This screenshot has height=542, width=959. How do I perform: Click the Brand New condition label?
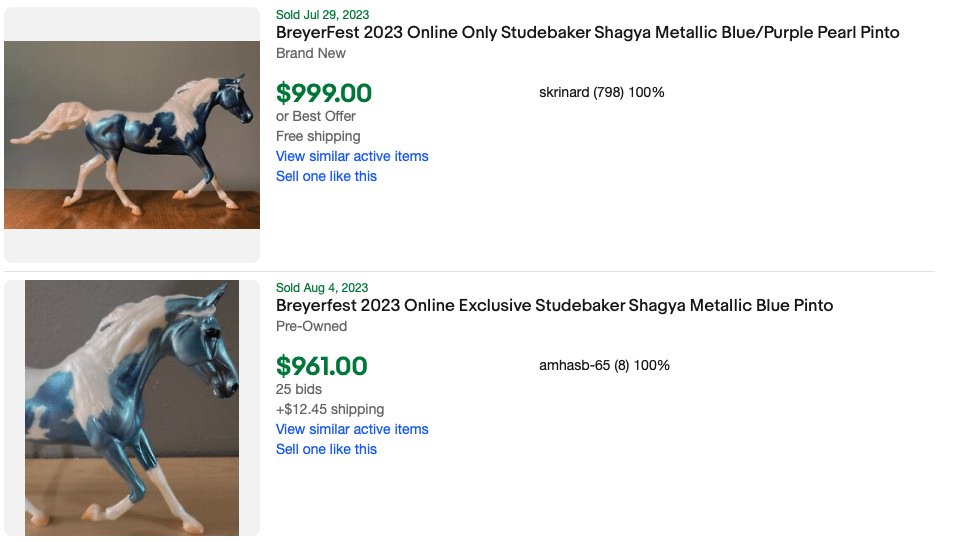(x=311, y=53)
